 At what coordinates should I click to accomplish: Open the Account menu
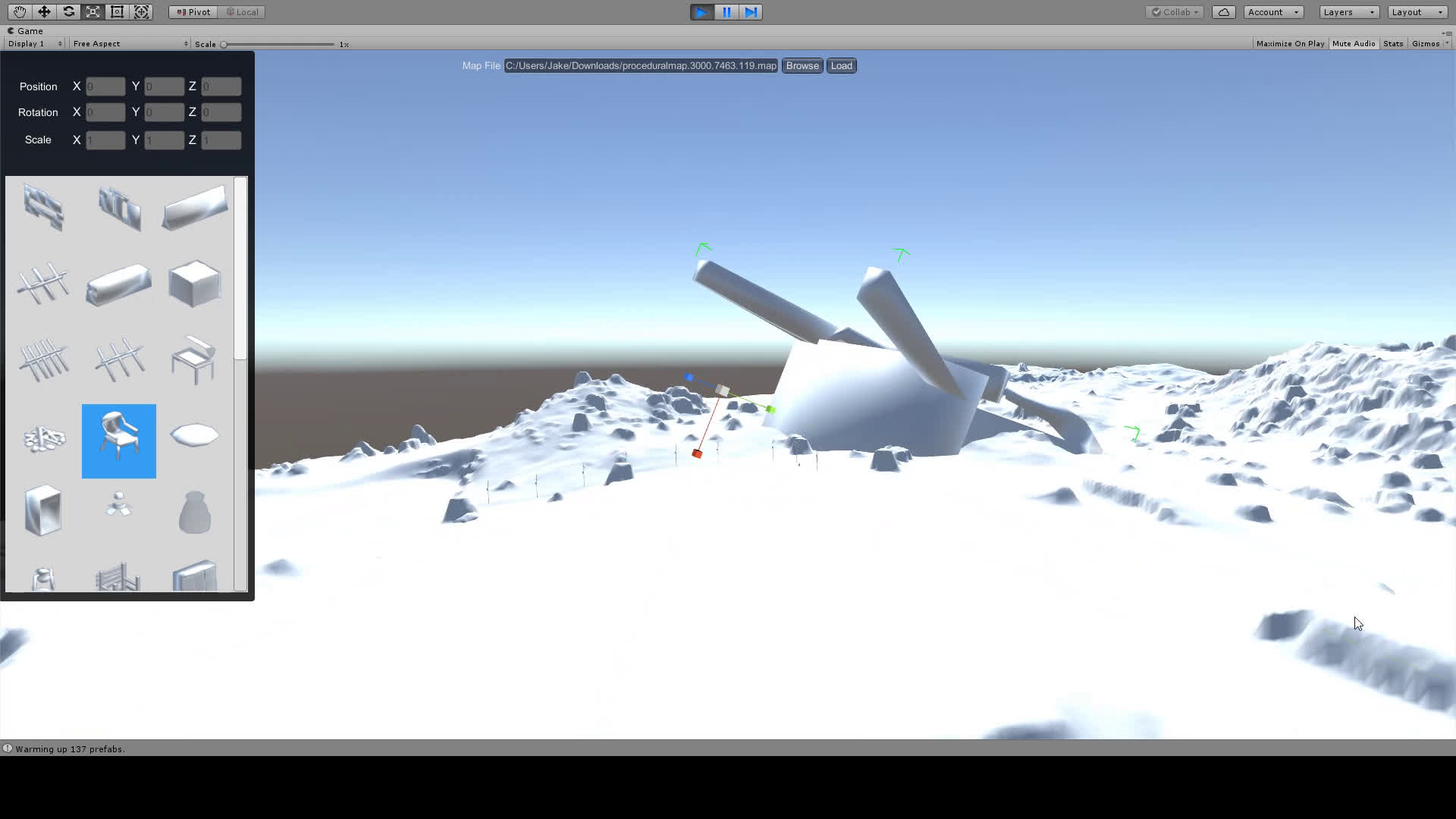[1272, 12]
